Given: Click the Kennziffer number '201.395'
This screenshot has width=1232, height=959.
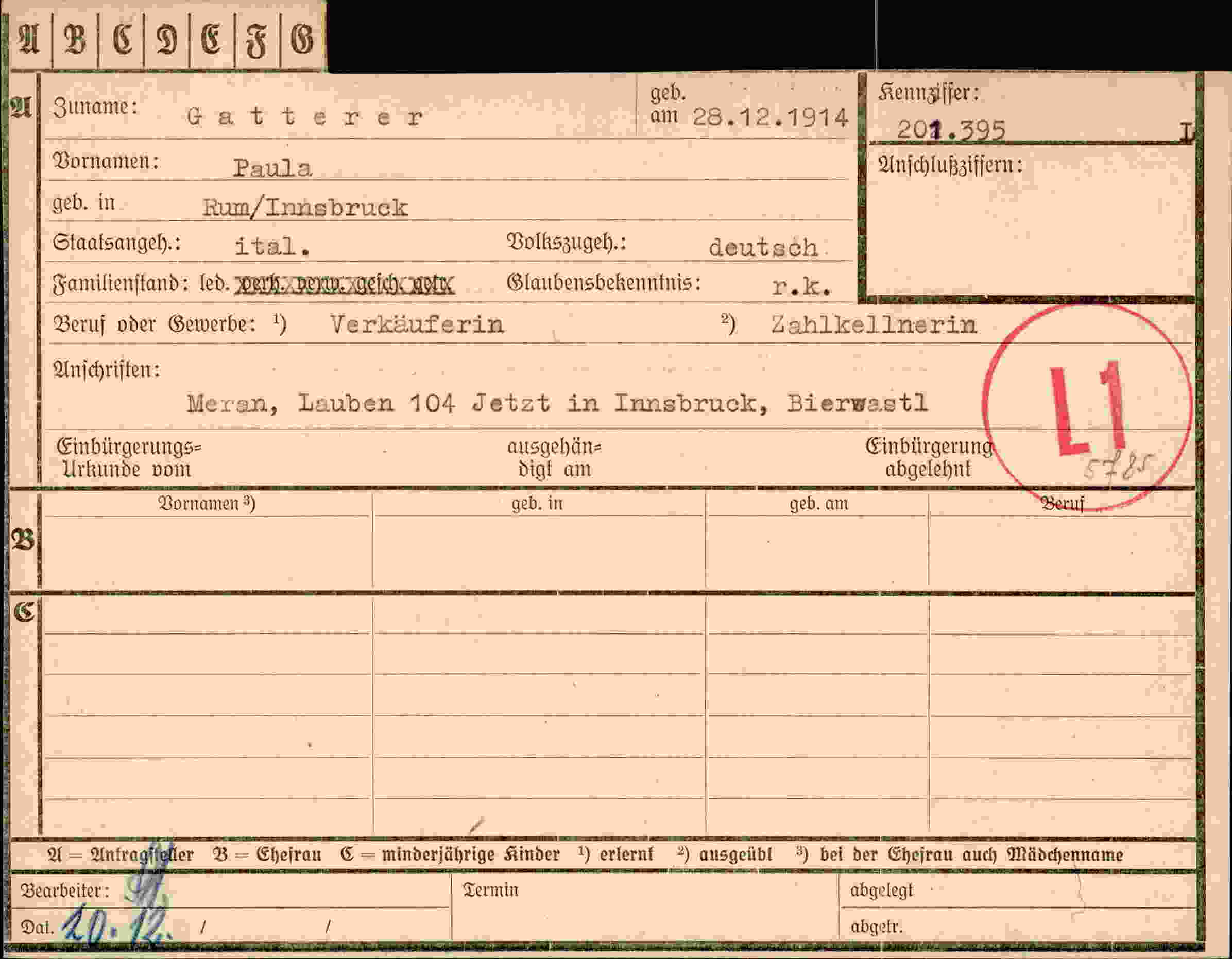Looking at the screenshot, I should [x=951, y=130].
